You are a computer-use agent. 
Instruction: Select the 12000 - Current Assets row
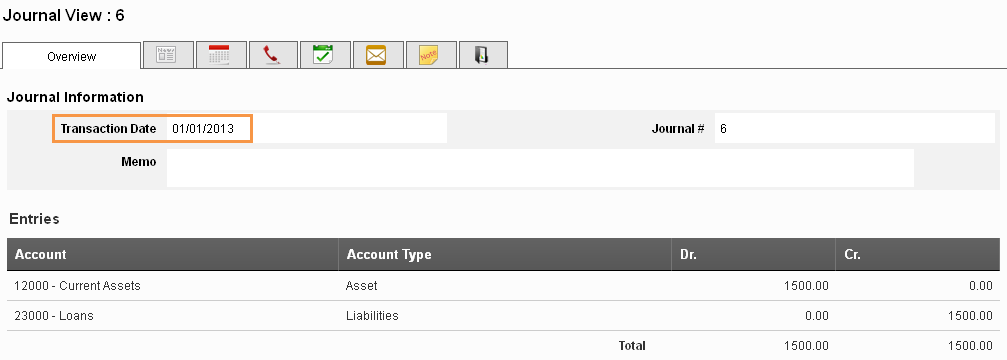(x=504, y=286)
